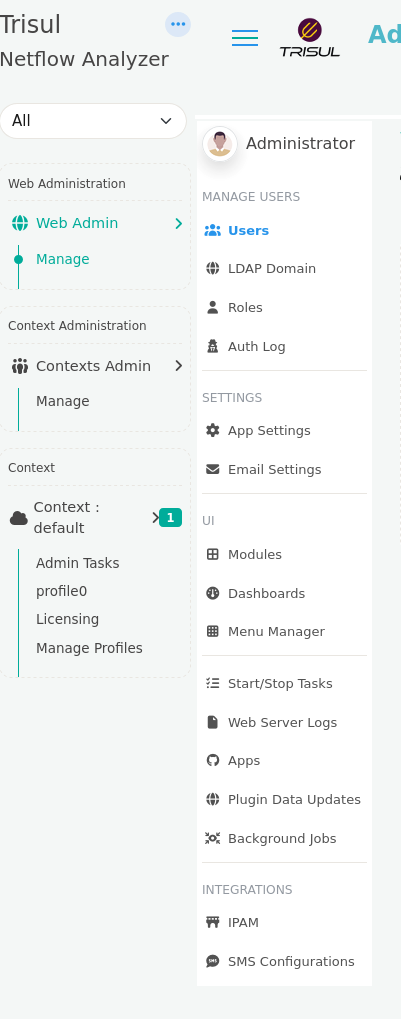Open the All dropdown selector
This screenshot has width=401, height=1019.
[93, 121]
